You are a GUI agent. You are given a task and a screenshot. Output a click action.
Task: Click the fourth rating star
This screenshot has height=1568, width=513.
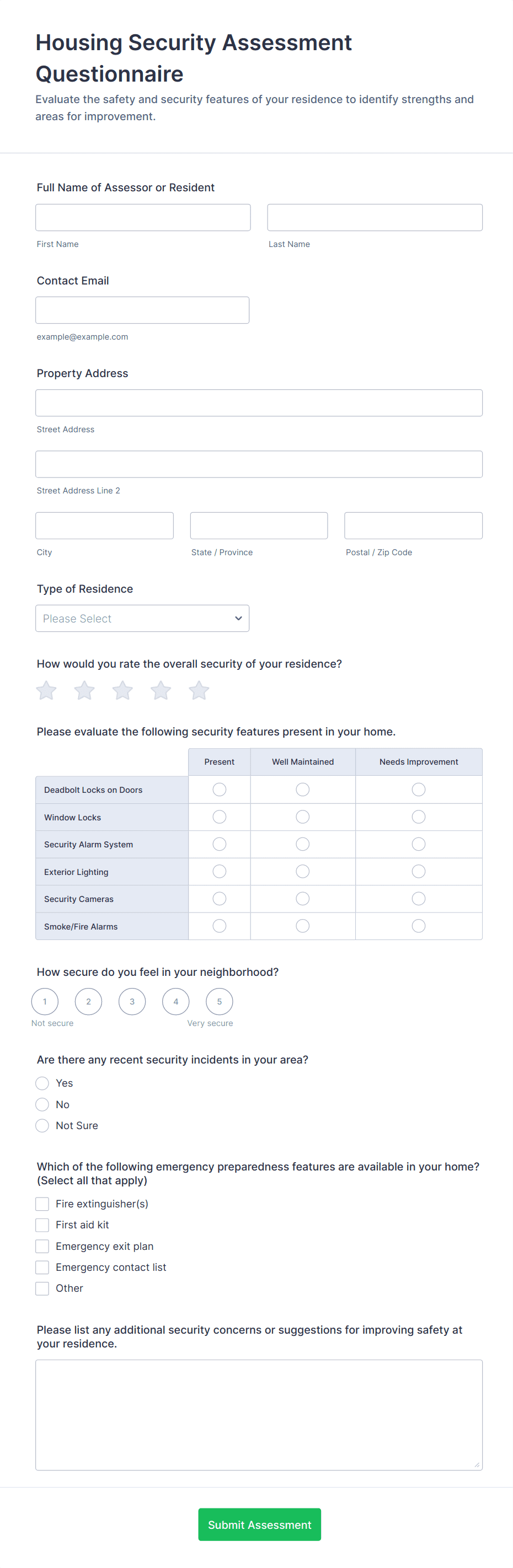(x=161, y=690)
